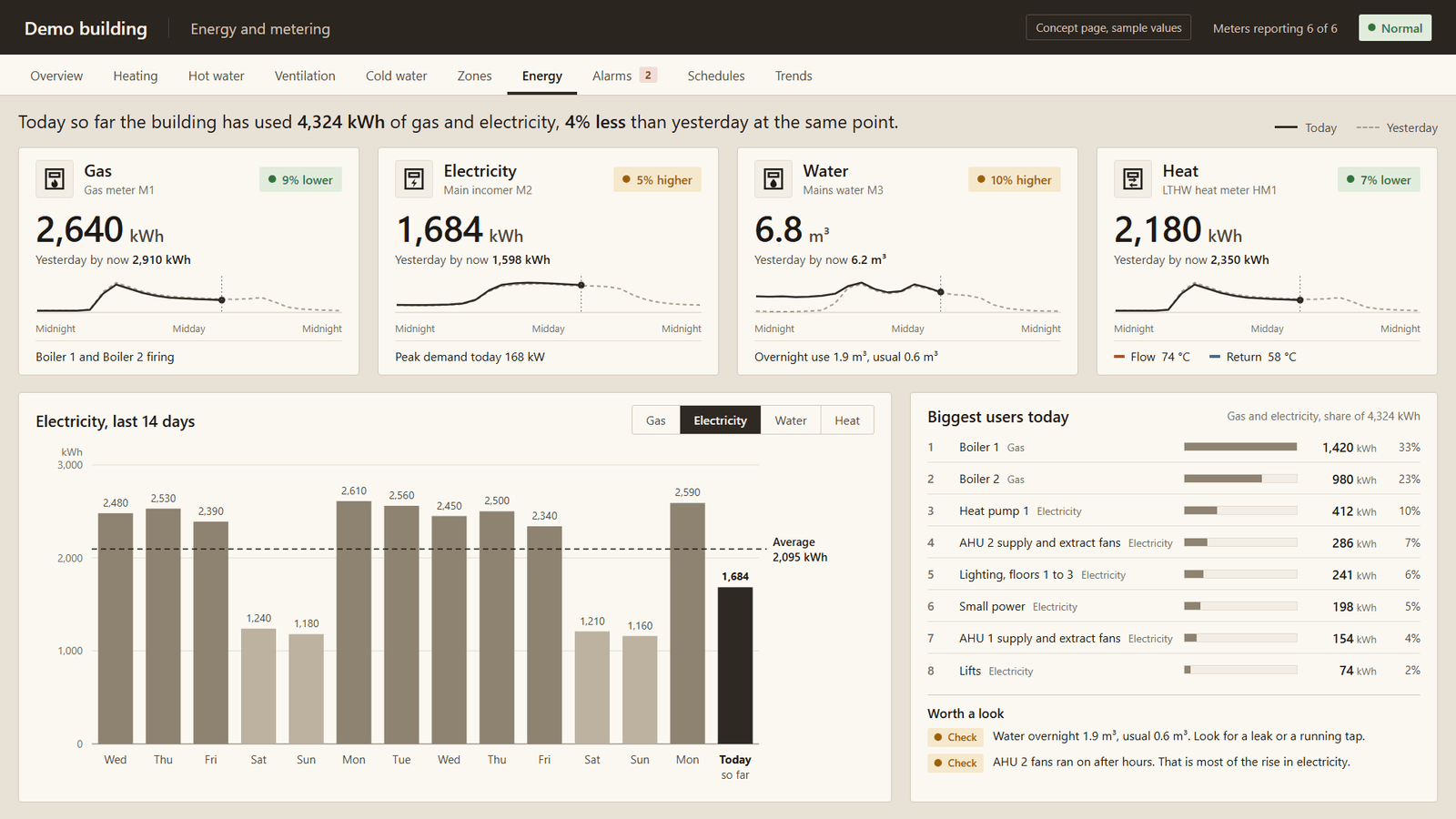Click the Saturday bar labeled 1,240
The width and height of the screenshot is (1456, 819).
click(258, 686)
